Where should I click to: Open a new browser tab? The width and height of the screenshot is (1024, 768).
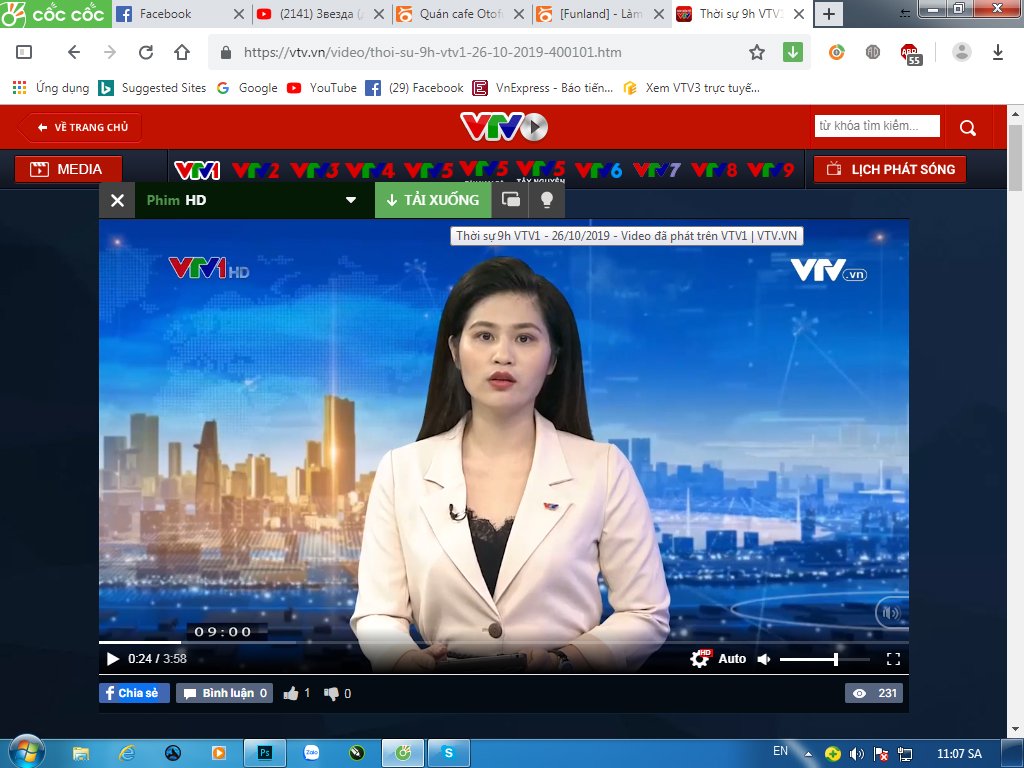pyautogui.click(x=828, y=14)
